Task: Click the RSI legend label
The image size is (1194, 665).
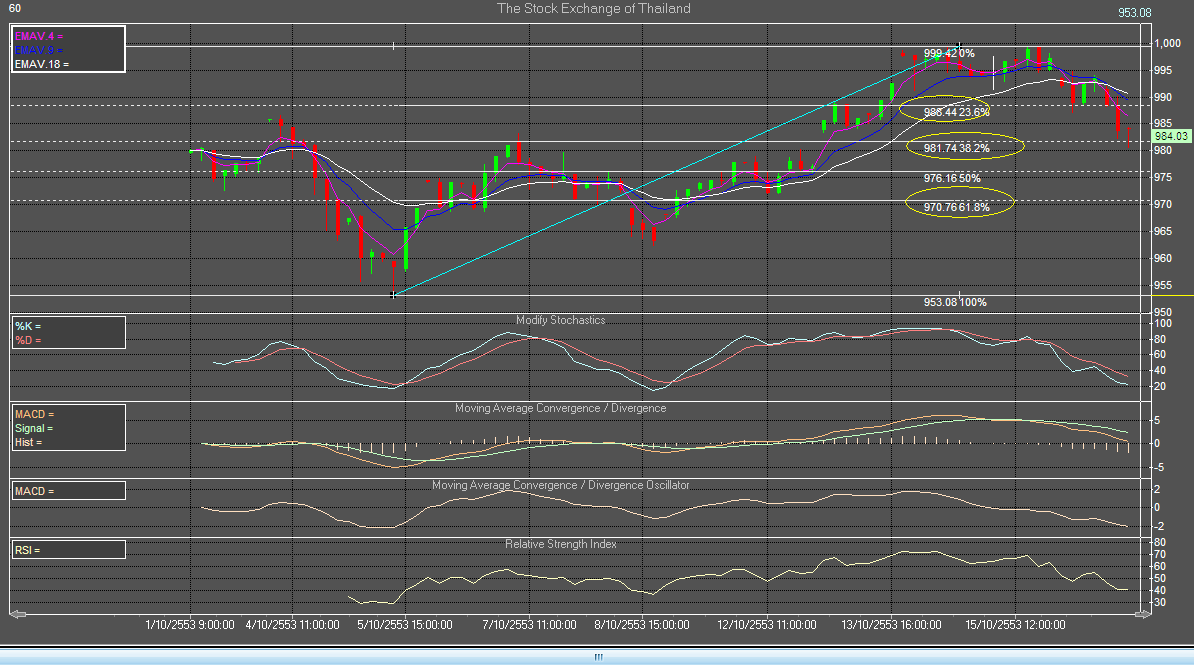Action: (x=27, y=550)
